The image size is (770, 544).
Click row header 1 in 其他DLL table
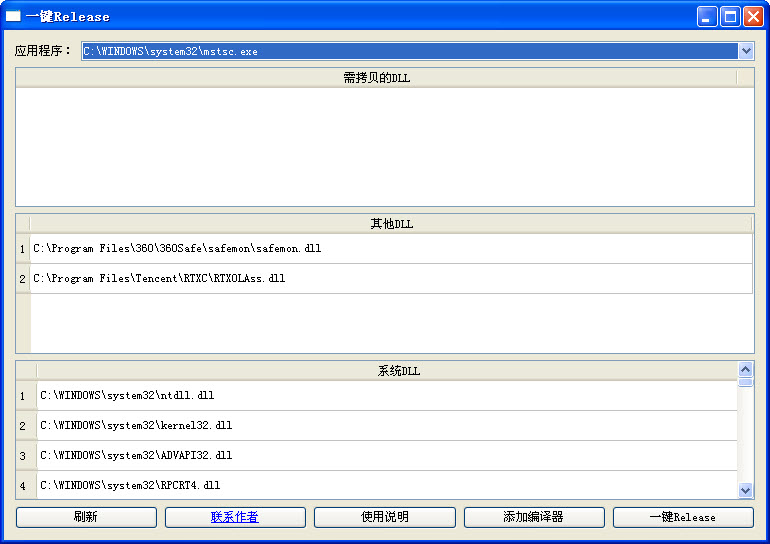pyautogui.click(x=22, y=248)
